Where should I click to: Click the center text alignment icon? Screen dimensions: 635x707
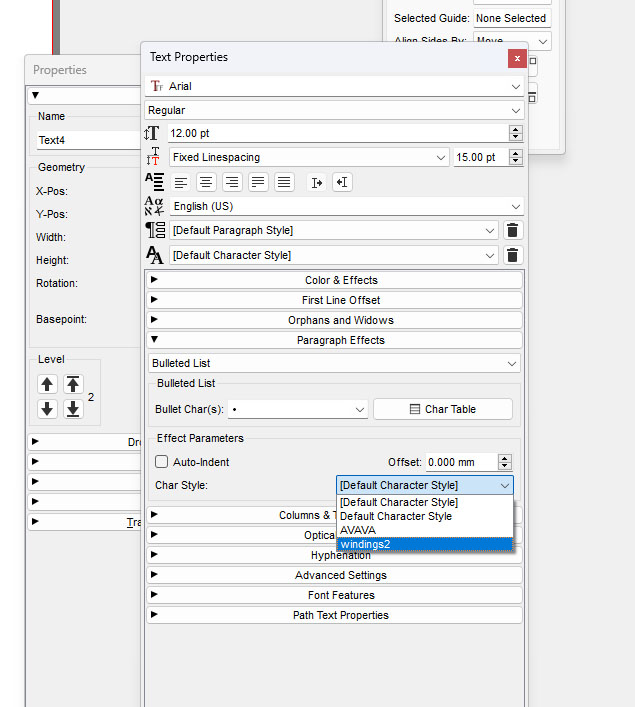point(207,182)
